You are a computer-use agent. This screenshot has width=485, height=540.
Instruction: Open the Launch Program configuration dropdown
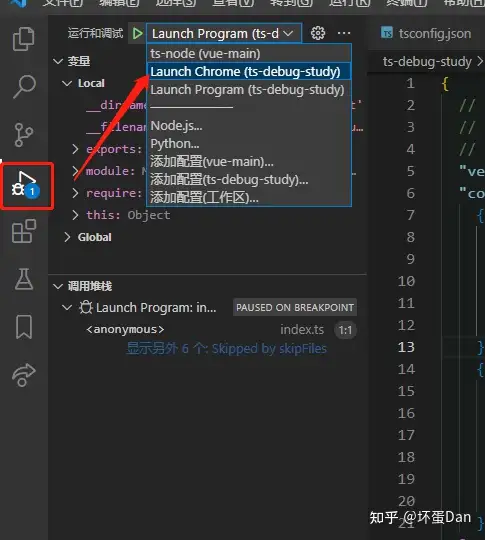(224, 33)
